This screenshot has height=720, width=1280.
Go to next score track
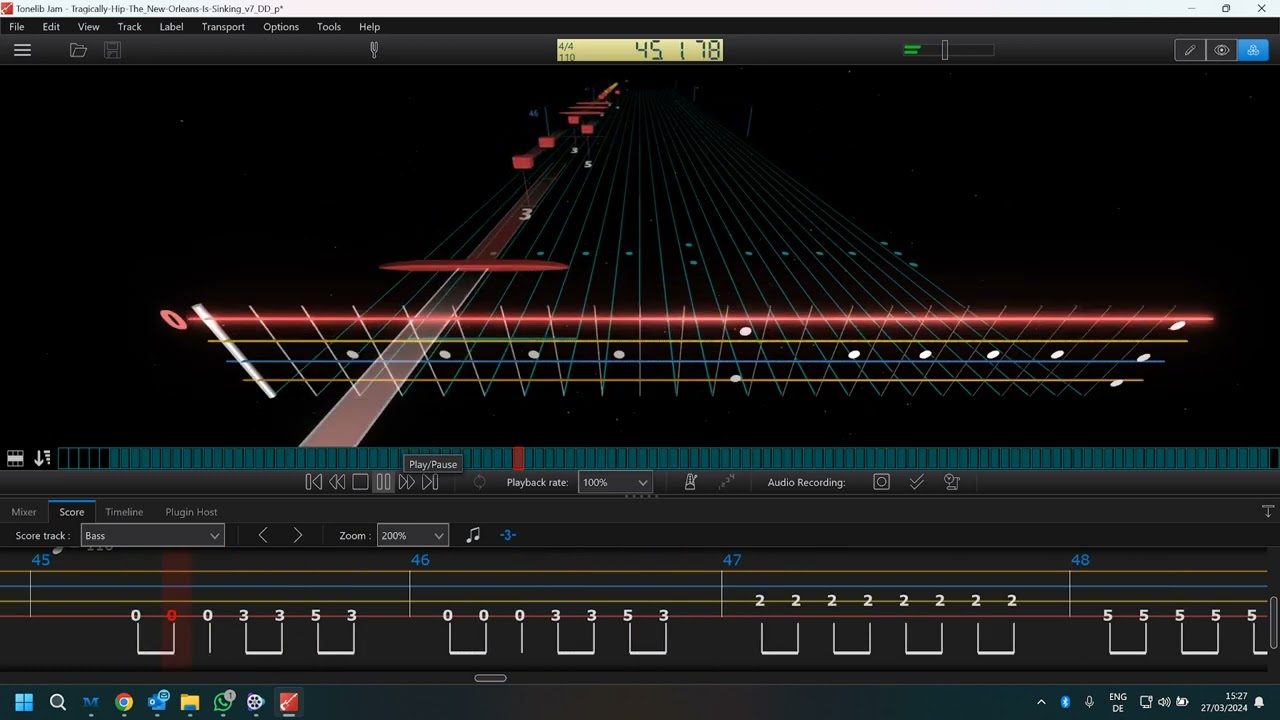point(297,536)
